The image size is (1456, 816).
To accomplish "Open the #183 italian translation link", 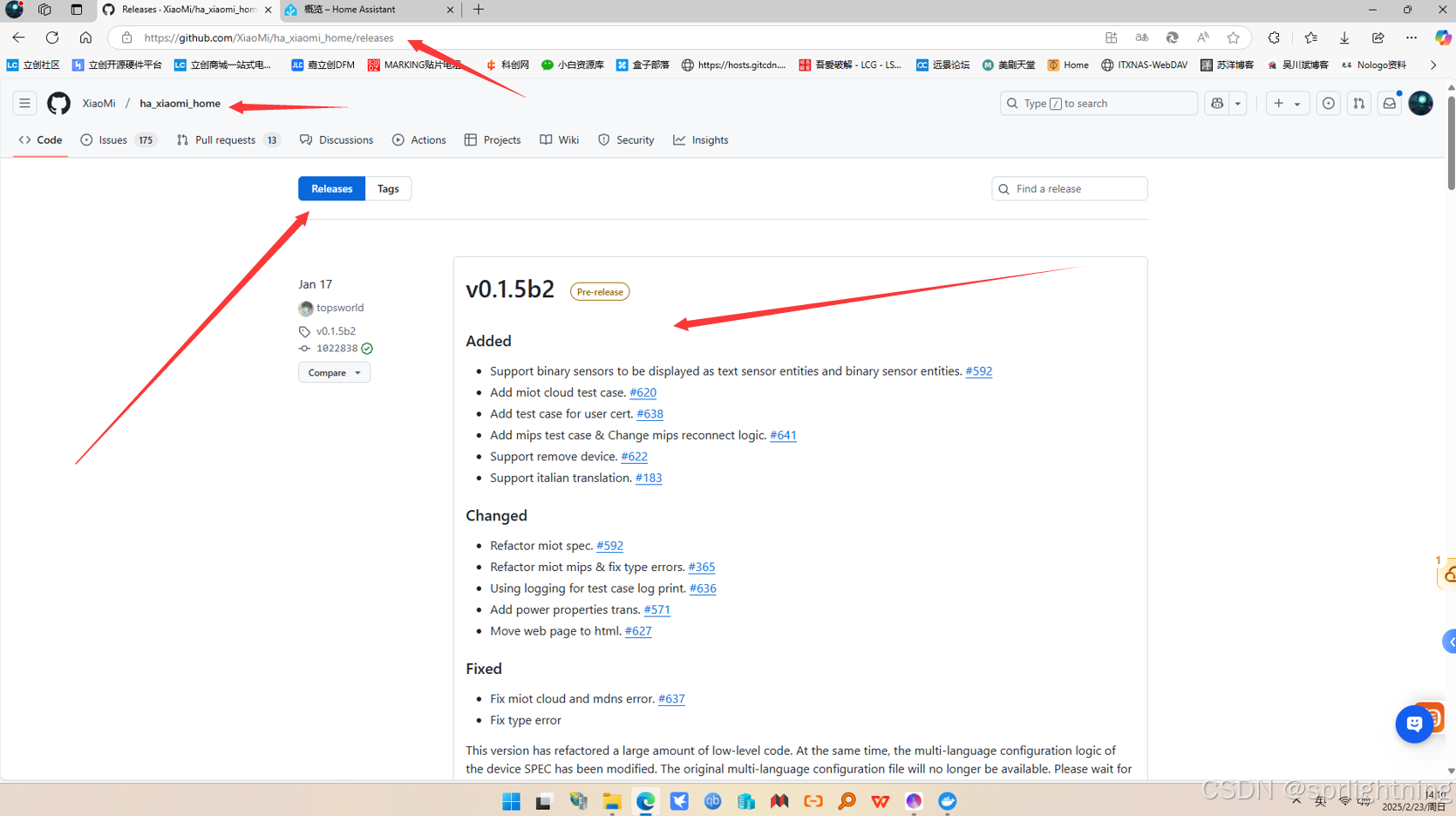I will (x=649, y=478).
